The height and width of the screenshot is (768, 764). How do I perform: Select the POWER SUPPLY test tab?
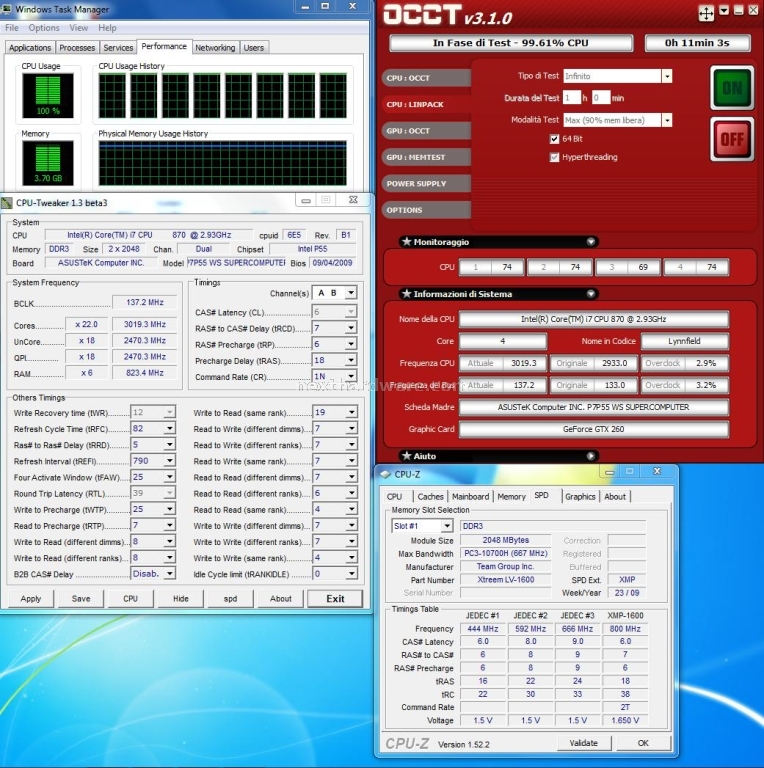426,184
